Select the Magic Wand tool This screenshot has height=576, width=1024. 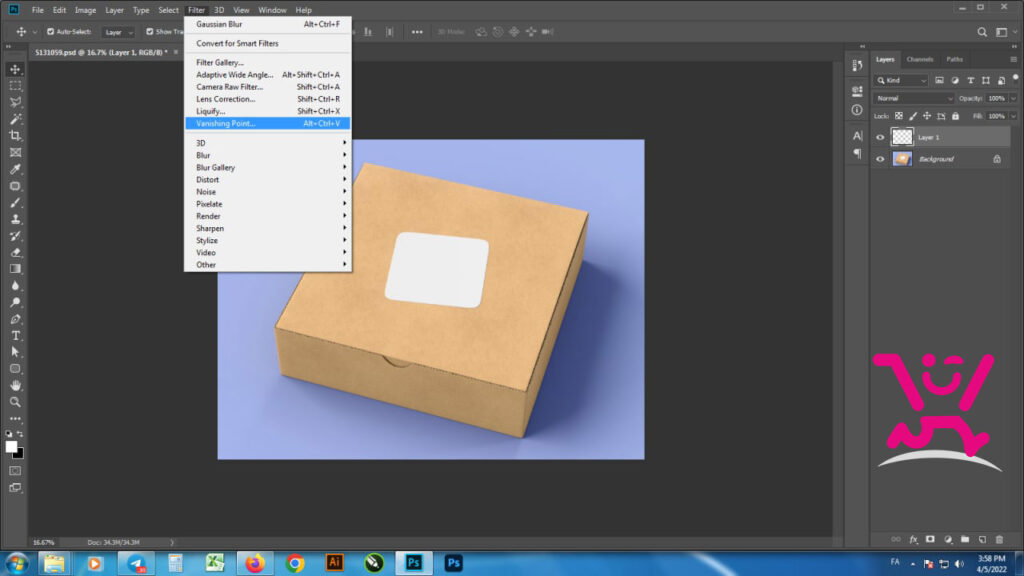coord(15,119)
